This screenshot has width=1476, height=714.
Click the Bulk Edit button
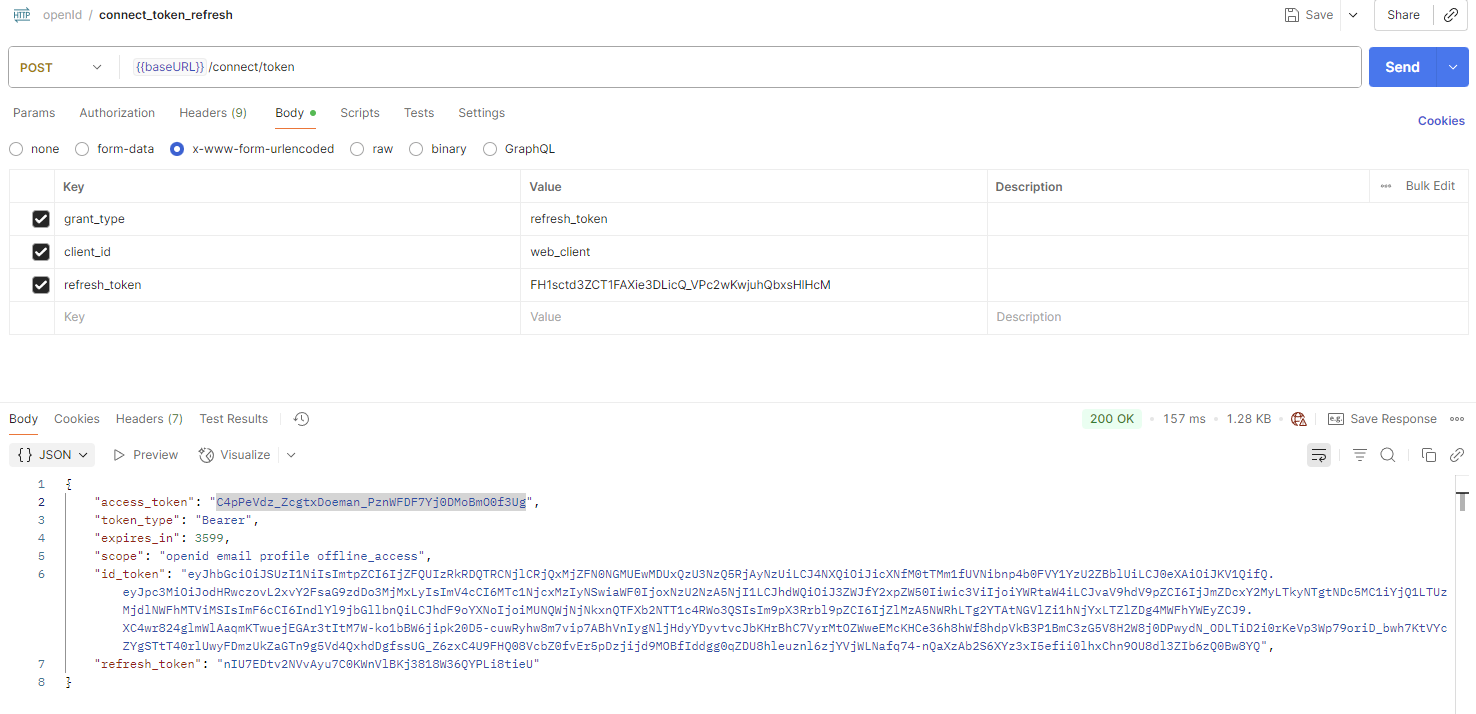tap(1430, 186)
